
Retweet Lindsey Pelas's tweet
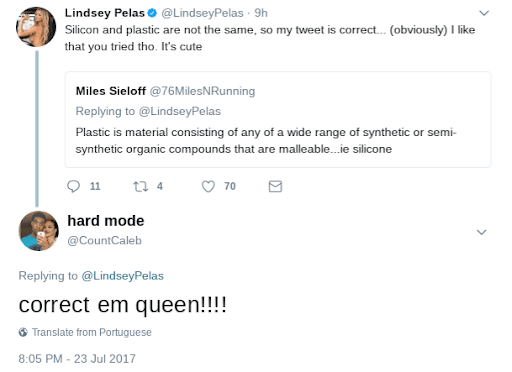140,186
